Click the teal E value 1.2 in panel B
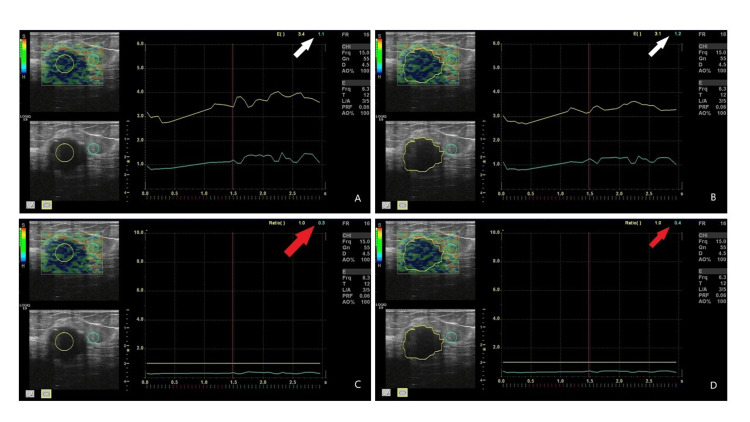This screenshot has height=422, width=750. 677,34
